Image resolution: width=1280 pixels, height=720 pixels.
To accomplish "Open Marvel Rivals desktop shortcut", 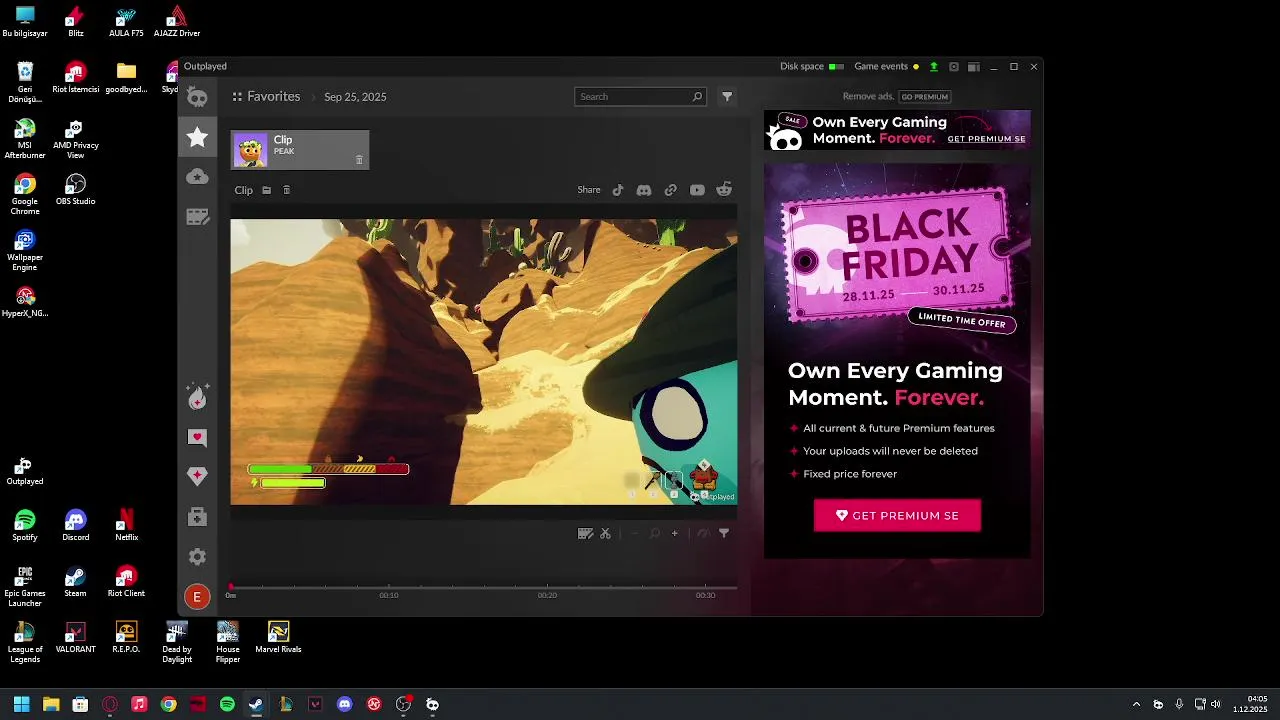I will coord(278,637).
